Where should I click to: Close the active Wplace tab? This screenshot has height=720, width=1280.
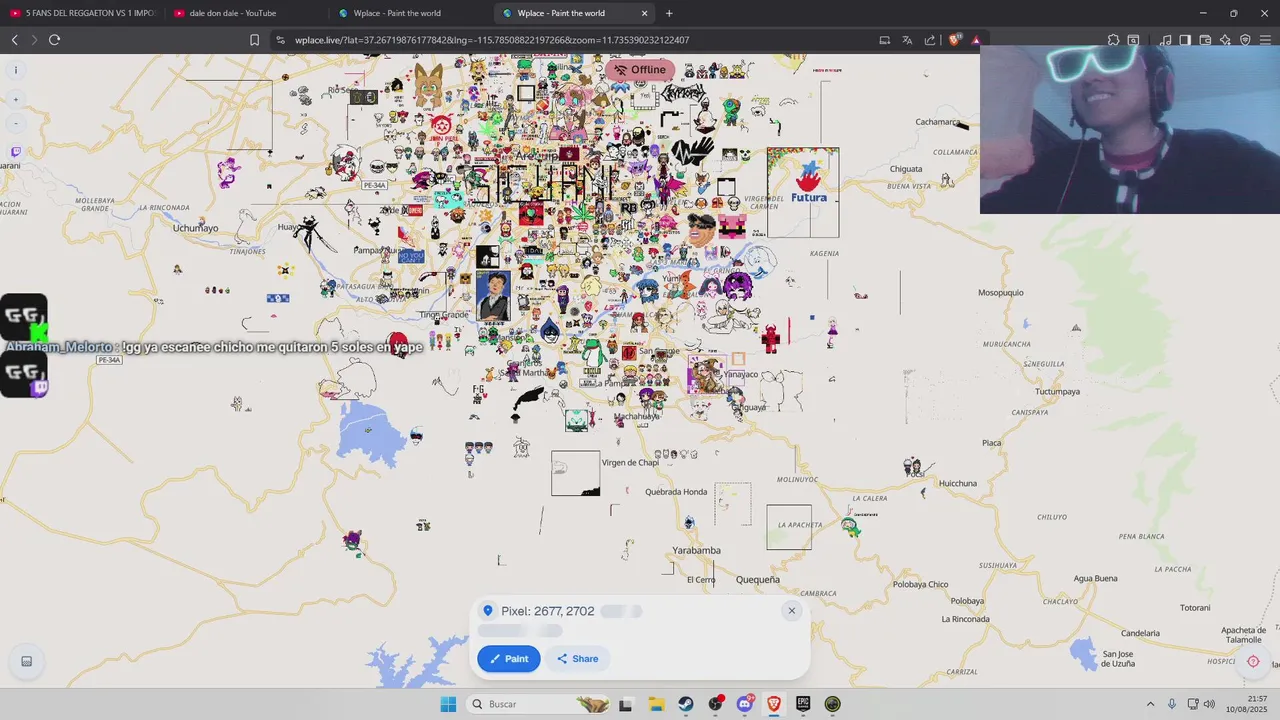click(x=645, y=13)
